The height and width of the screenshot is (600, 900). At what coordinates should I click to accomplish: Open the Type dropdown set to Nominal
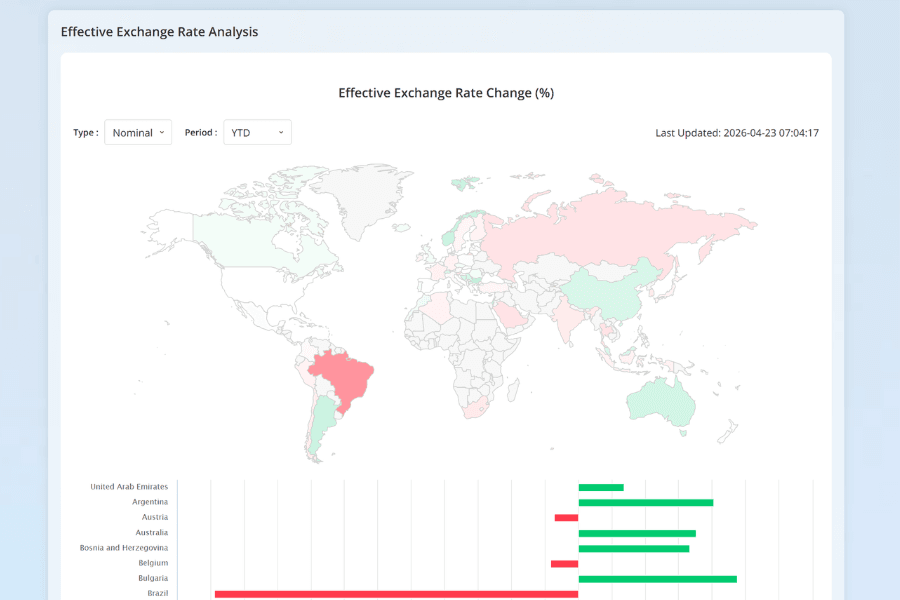pos(138,133)
